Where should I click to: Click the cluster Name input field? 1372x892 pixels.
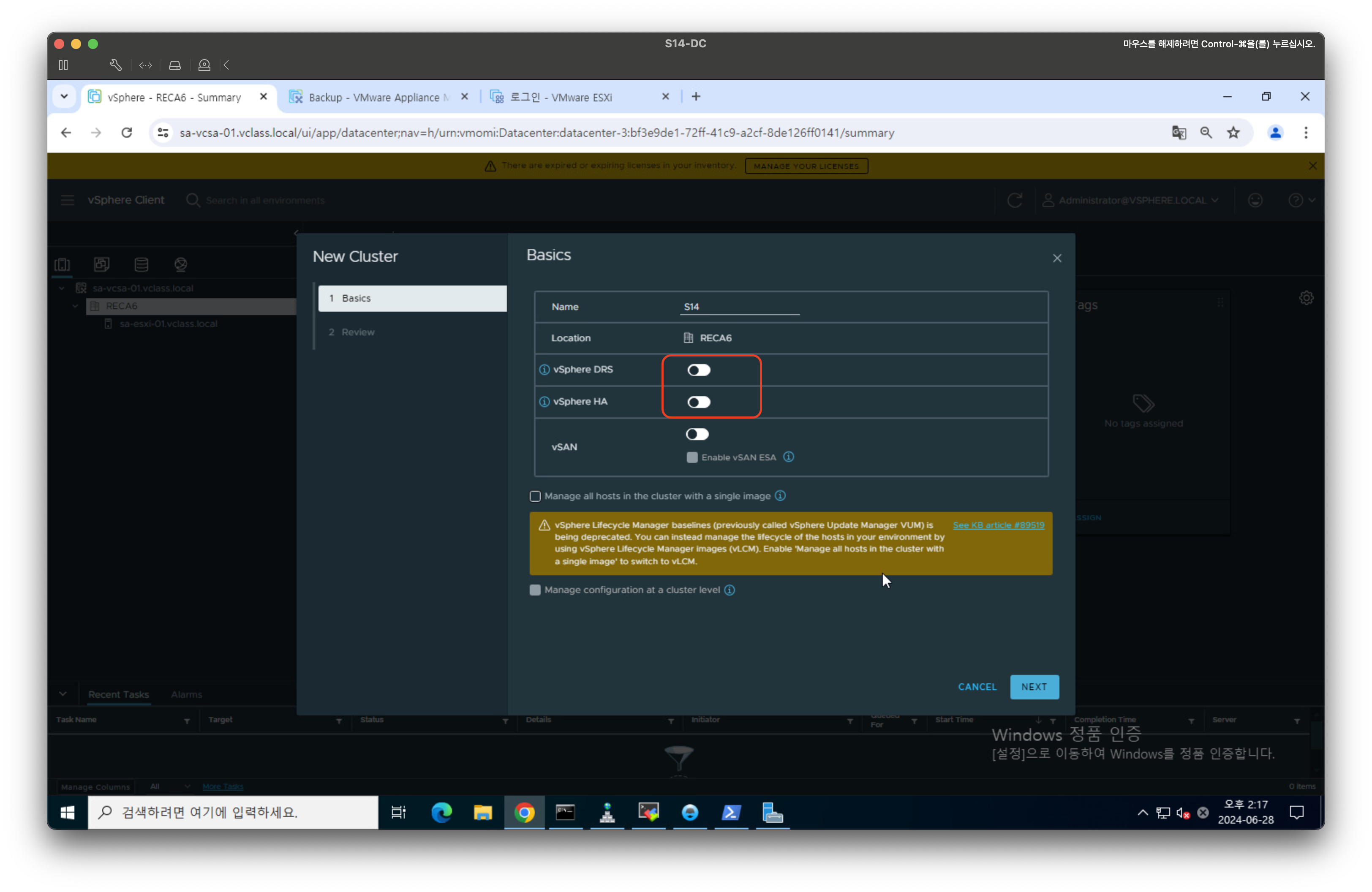click(740, 307)
